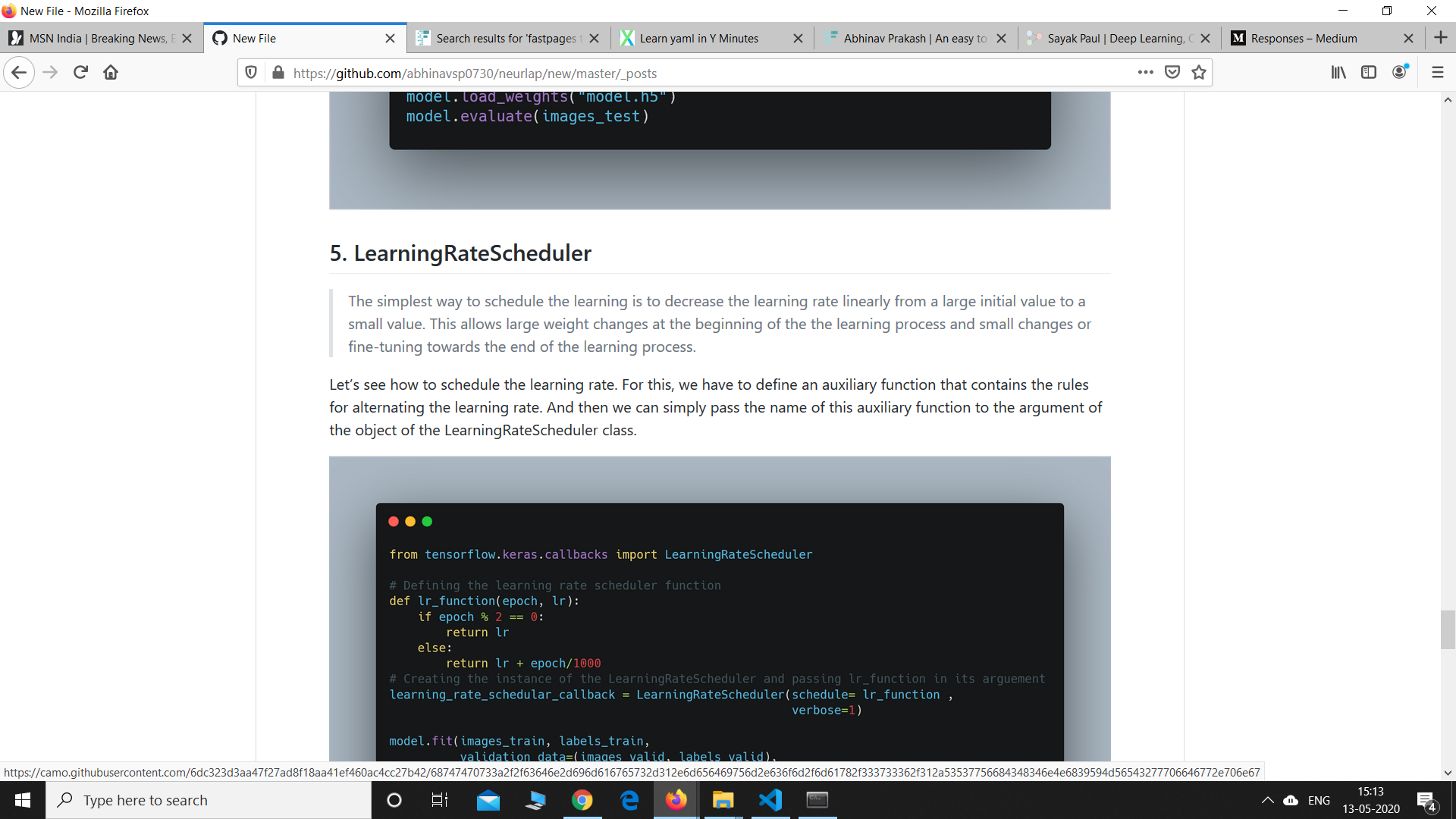Screen dimensions: 1456x819
Task: Reload the current GitHub page
Action: (80, 73)
